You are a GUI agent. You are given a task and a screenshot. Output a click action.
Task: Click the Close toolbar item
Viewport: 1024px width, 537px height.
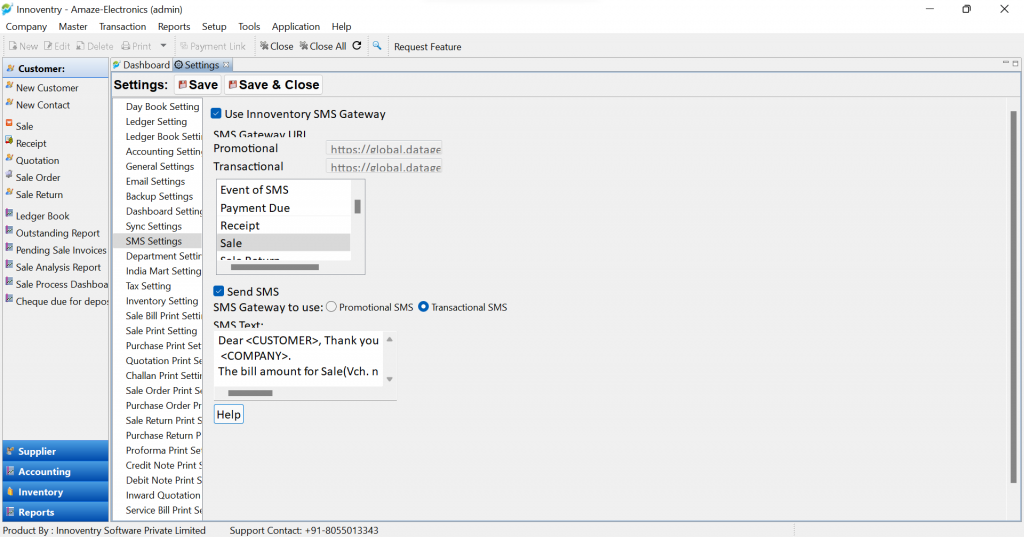tap(276, 46)
